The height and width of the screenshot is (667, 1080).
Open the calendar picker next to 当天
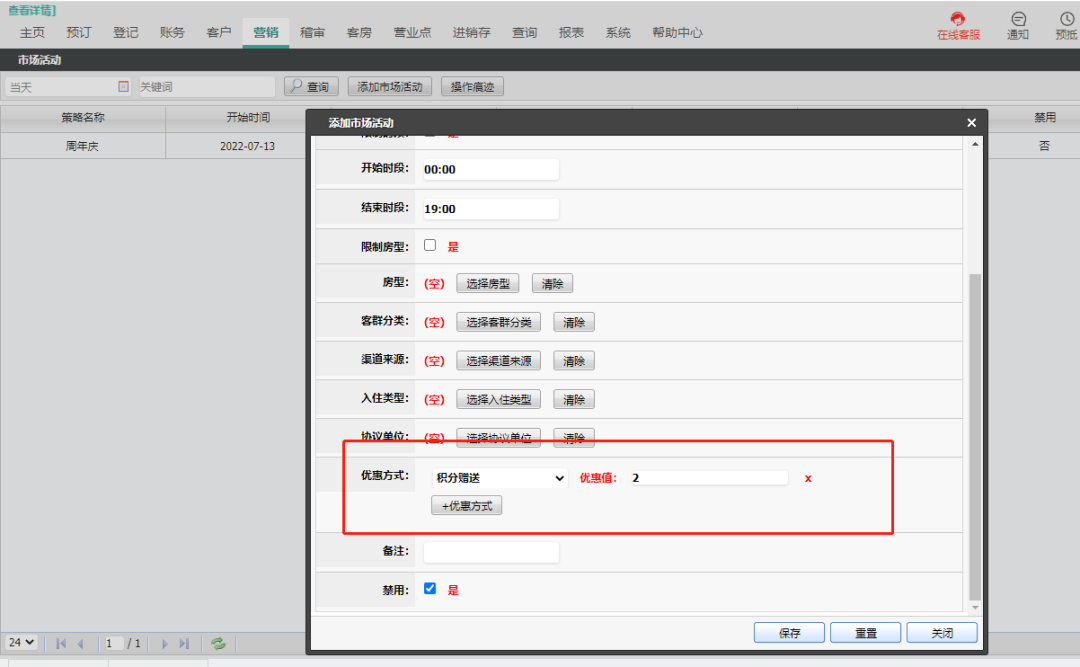pos(123,86)
